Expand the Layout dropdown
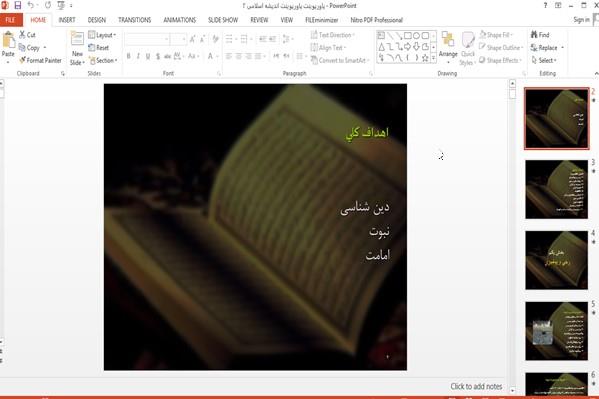This screenshot has width=599, height=399. click(x=102, y=35)
